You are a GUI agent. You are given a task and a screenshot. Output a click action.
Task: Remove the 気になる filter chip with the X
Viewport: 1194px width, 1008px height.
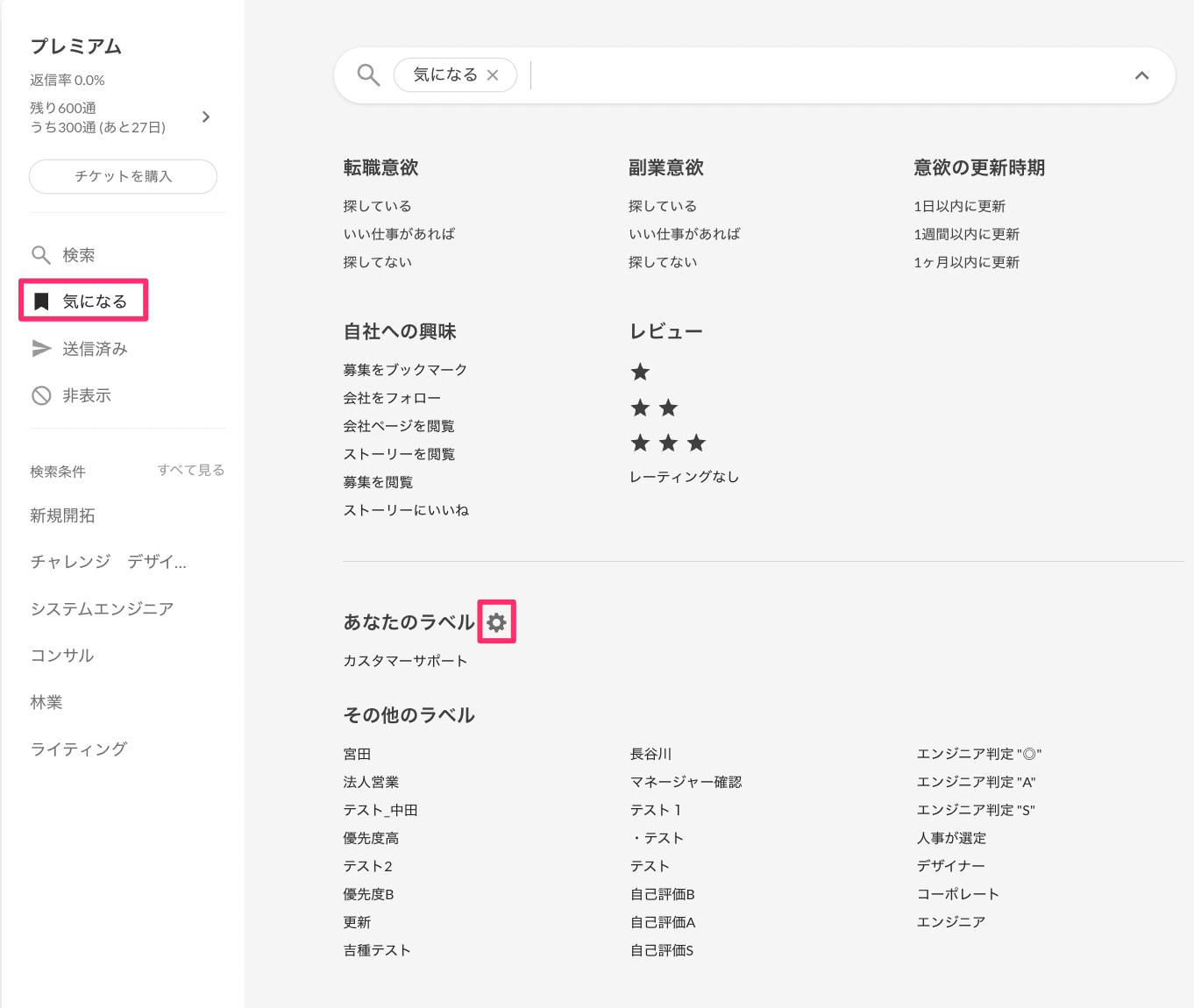click(492, 75)
